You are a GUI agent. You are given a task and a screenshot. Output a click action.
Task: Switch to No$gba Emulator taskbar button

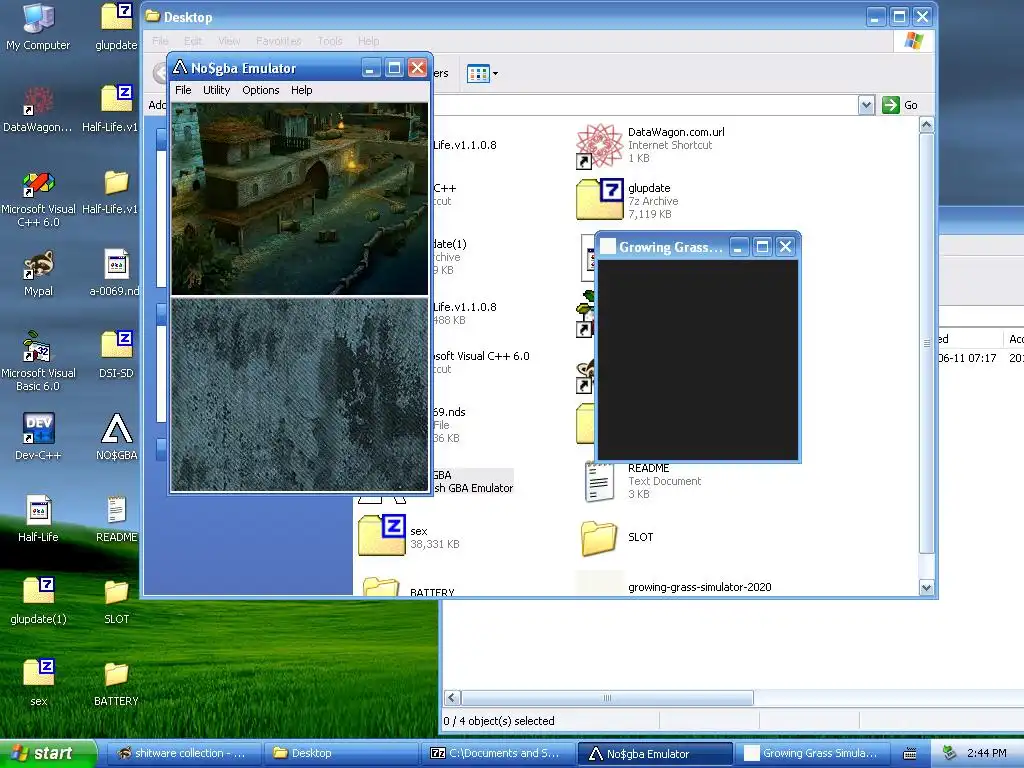tap(655, 754)
